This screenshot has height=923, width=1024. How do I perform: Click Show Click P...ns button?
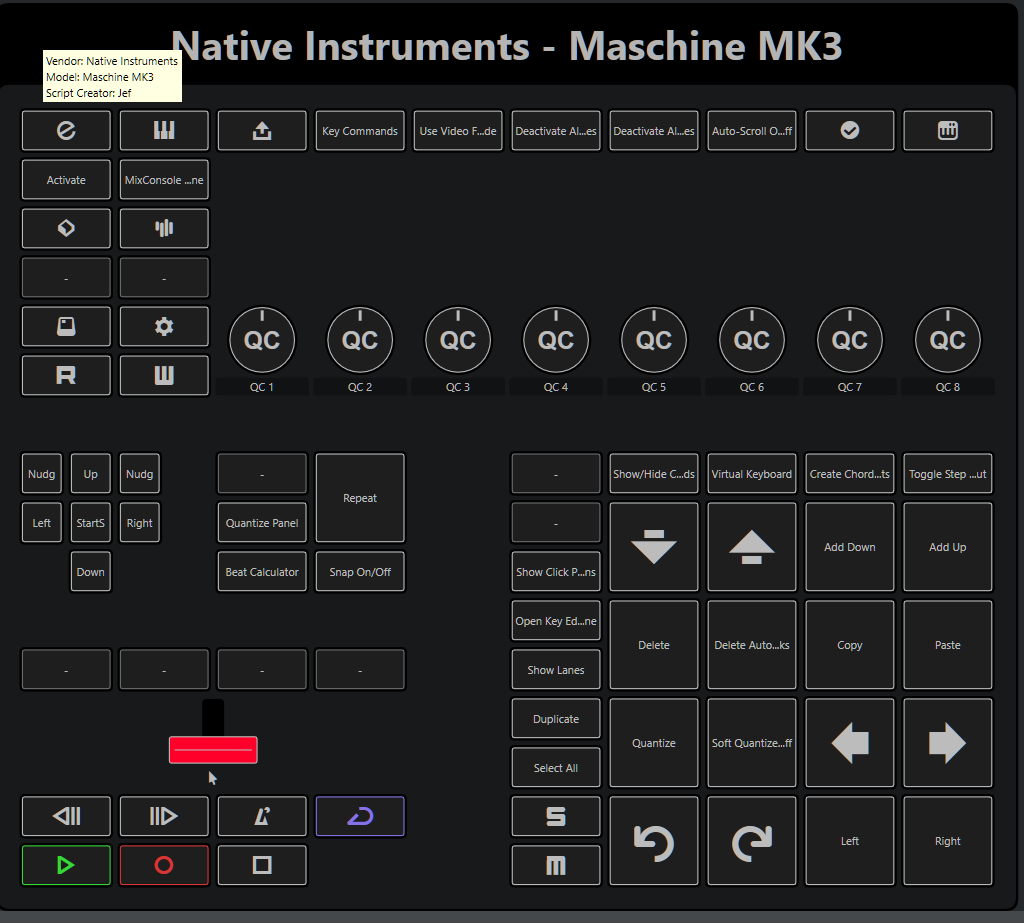556,572
